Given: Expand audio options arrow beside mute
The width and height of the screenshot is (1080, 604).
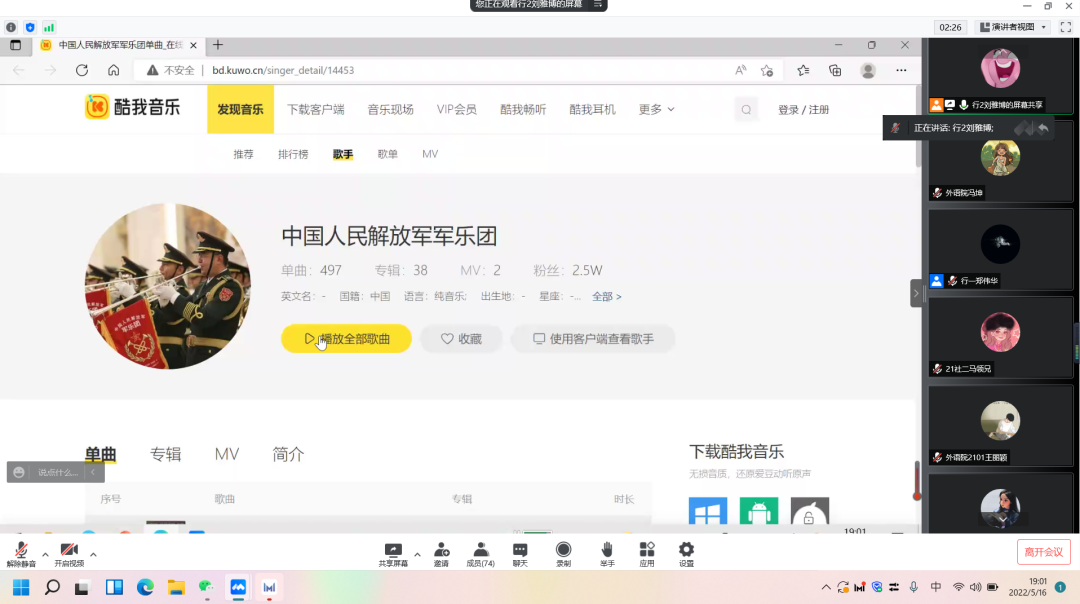Looking at the screenshot, I should coord(45,554).
